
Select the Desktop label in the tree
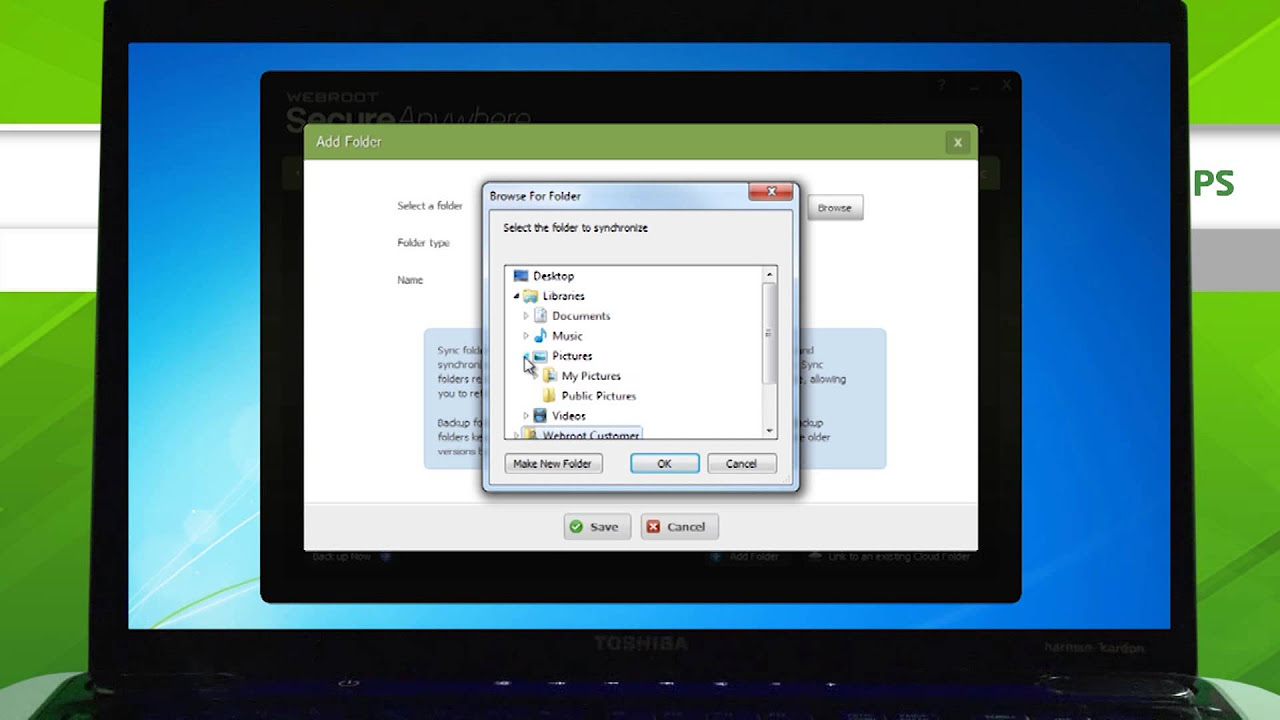[x=553, y=276]
